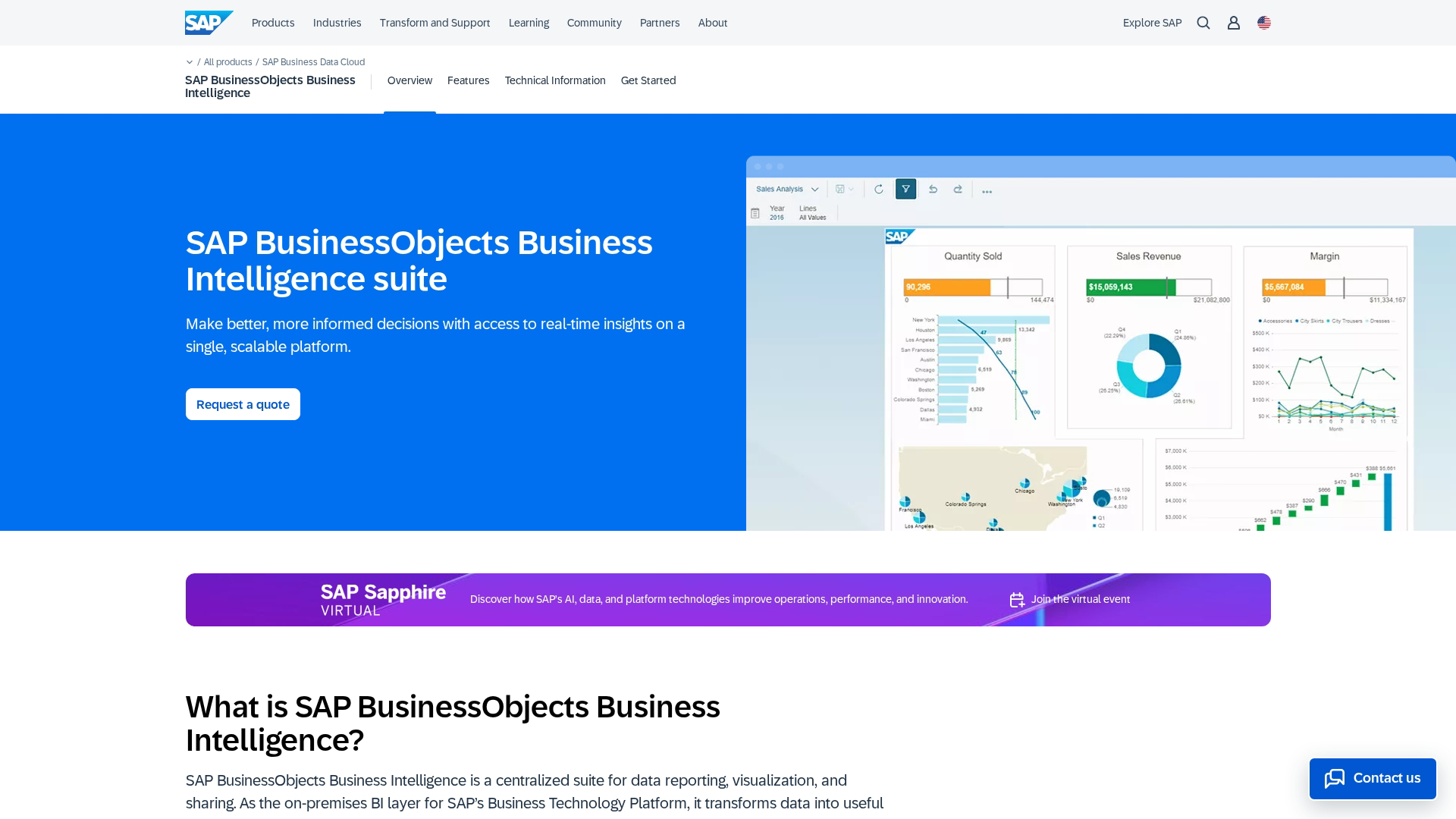Go to All products breadcrumb
Screen dimensions: 1456x819
pyautogui.click(x=227, y=62)
